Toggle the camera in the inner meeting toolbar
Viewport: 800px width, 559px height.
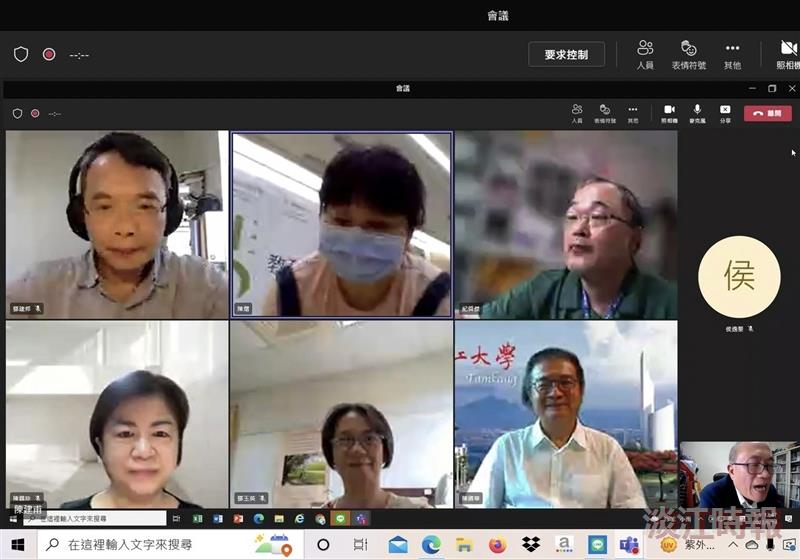[669, 113]
